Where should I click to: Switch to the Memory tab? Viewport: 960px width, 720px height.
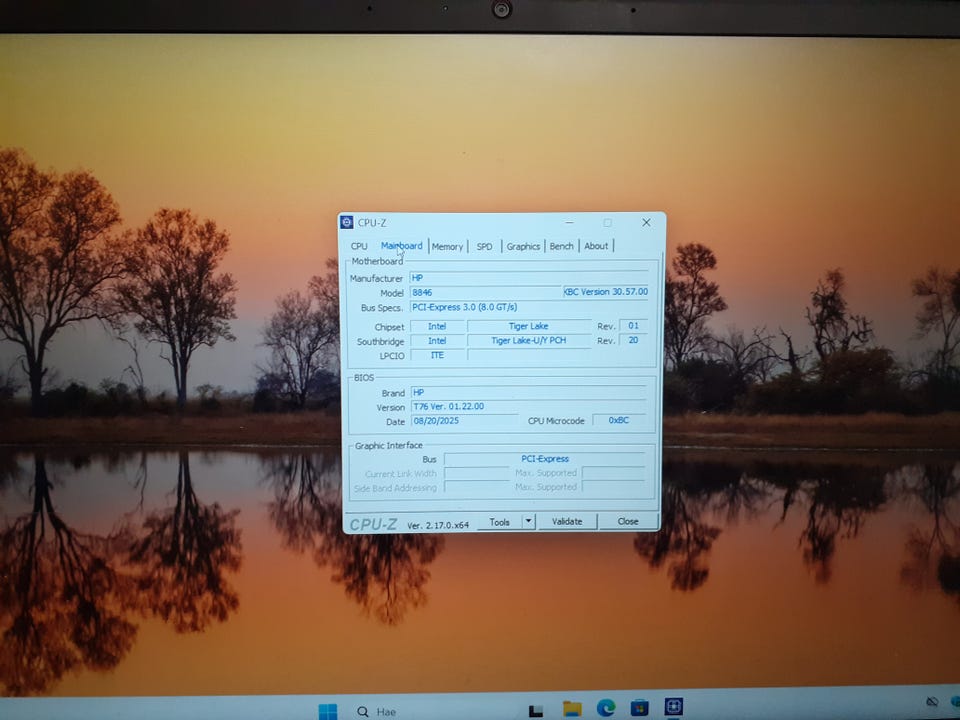pos(447,246)
